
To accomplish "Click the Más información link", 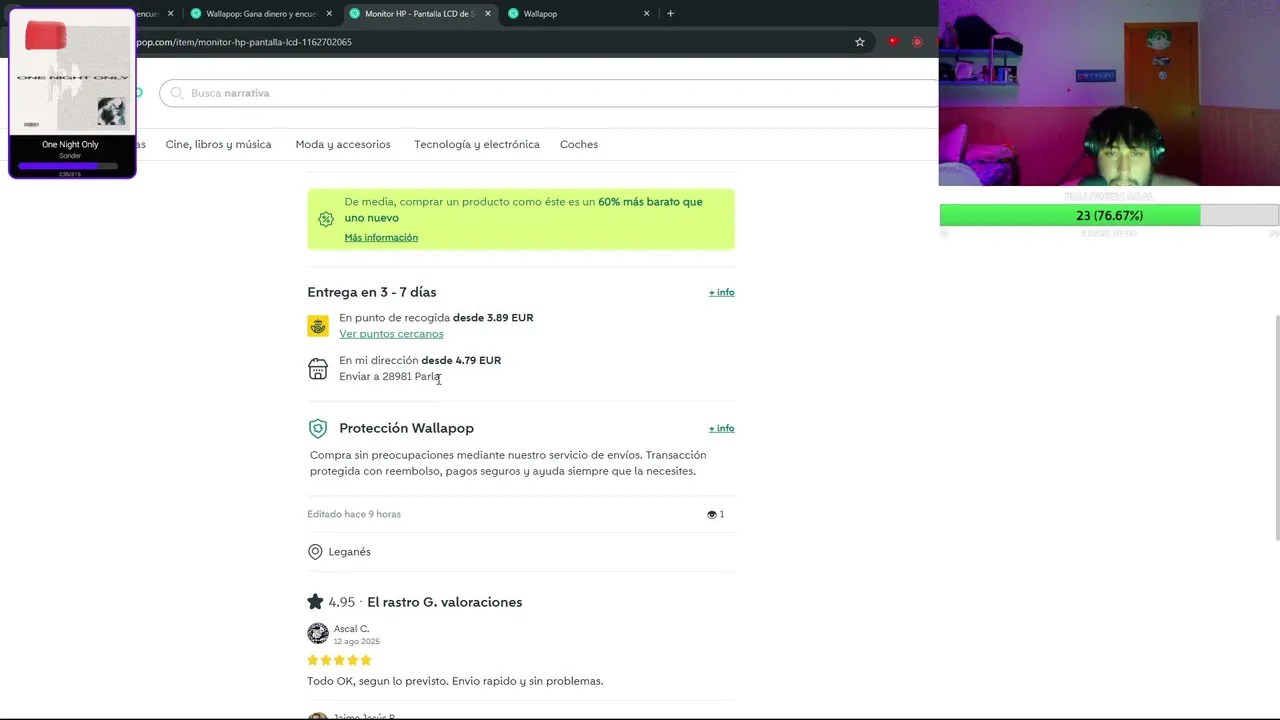I will (x=381, y=237).
